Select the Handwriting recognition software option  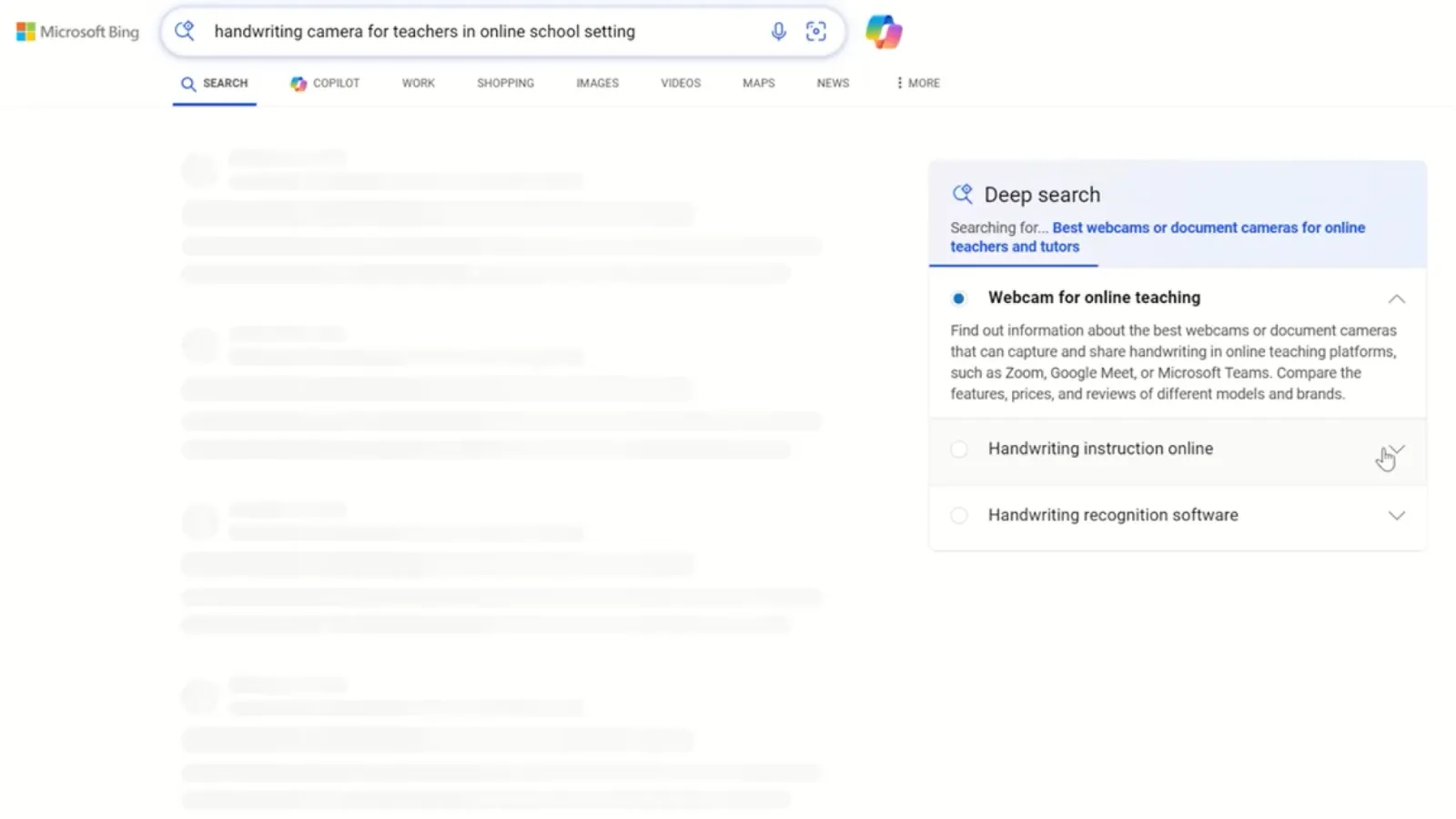(959, 515)
